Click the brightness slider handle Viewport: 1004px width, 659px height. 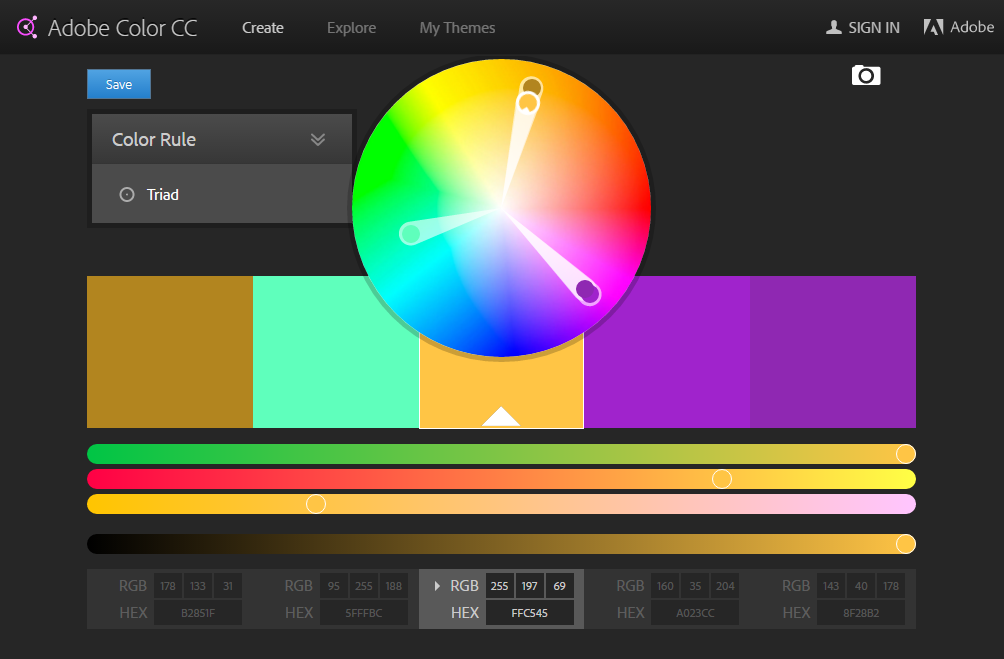[905, 544]
